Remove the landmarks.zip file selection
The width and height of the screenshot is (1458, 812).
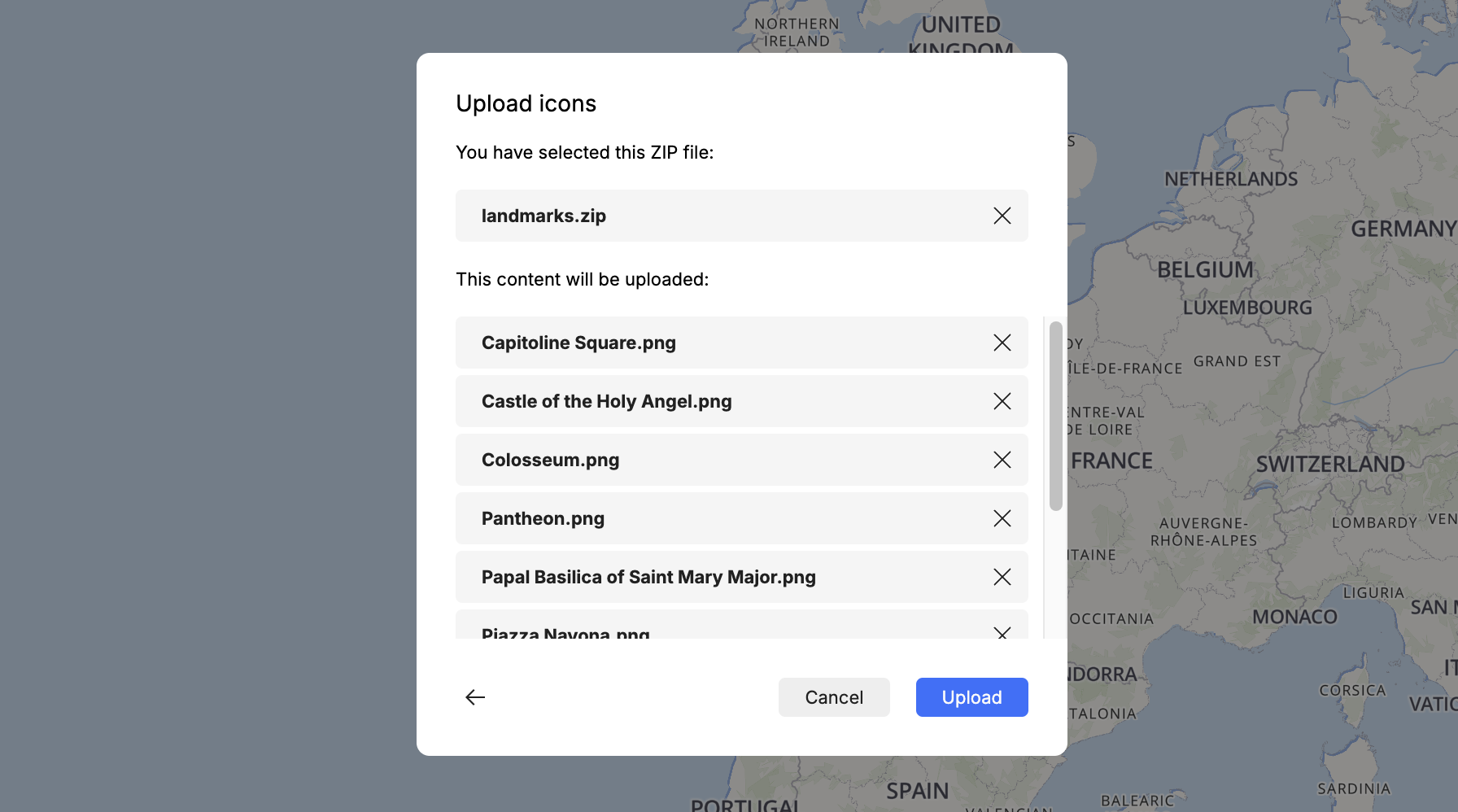(x=1002, y=216)
